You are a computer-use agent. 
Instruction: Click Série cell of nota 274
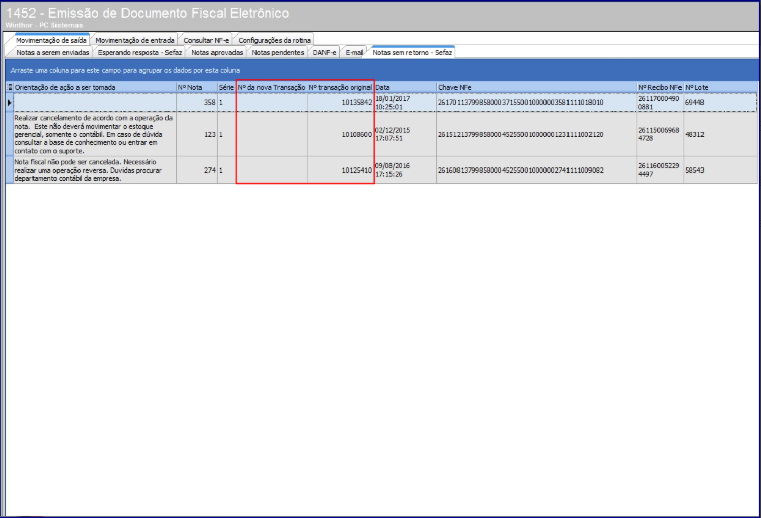click(x=226, y=170)
